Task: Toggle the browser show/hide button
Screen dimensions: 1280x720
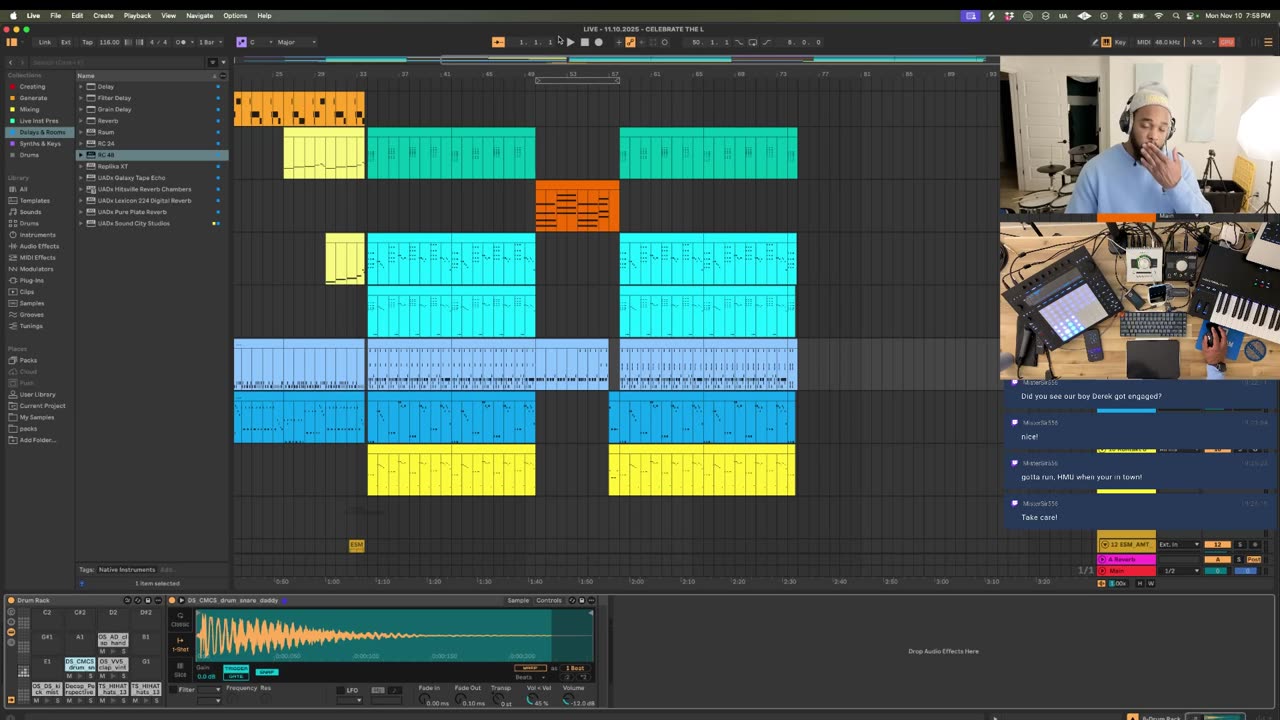Action: (12, 42)
